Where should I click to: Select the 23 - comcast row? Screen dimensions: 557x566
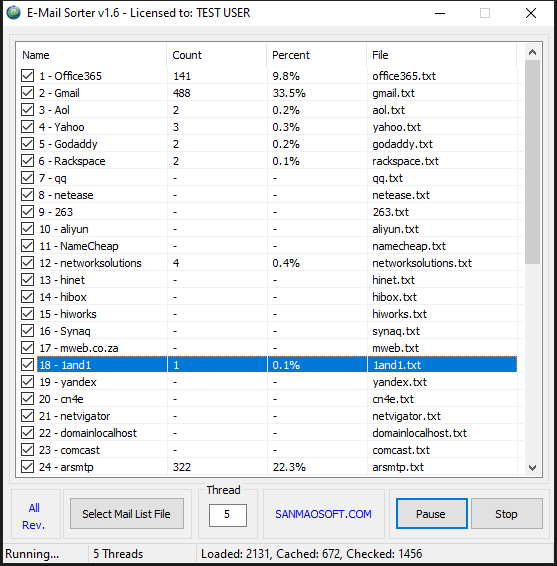[267, 450]
